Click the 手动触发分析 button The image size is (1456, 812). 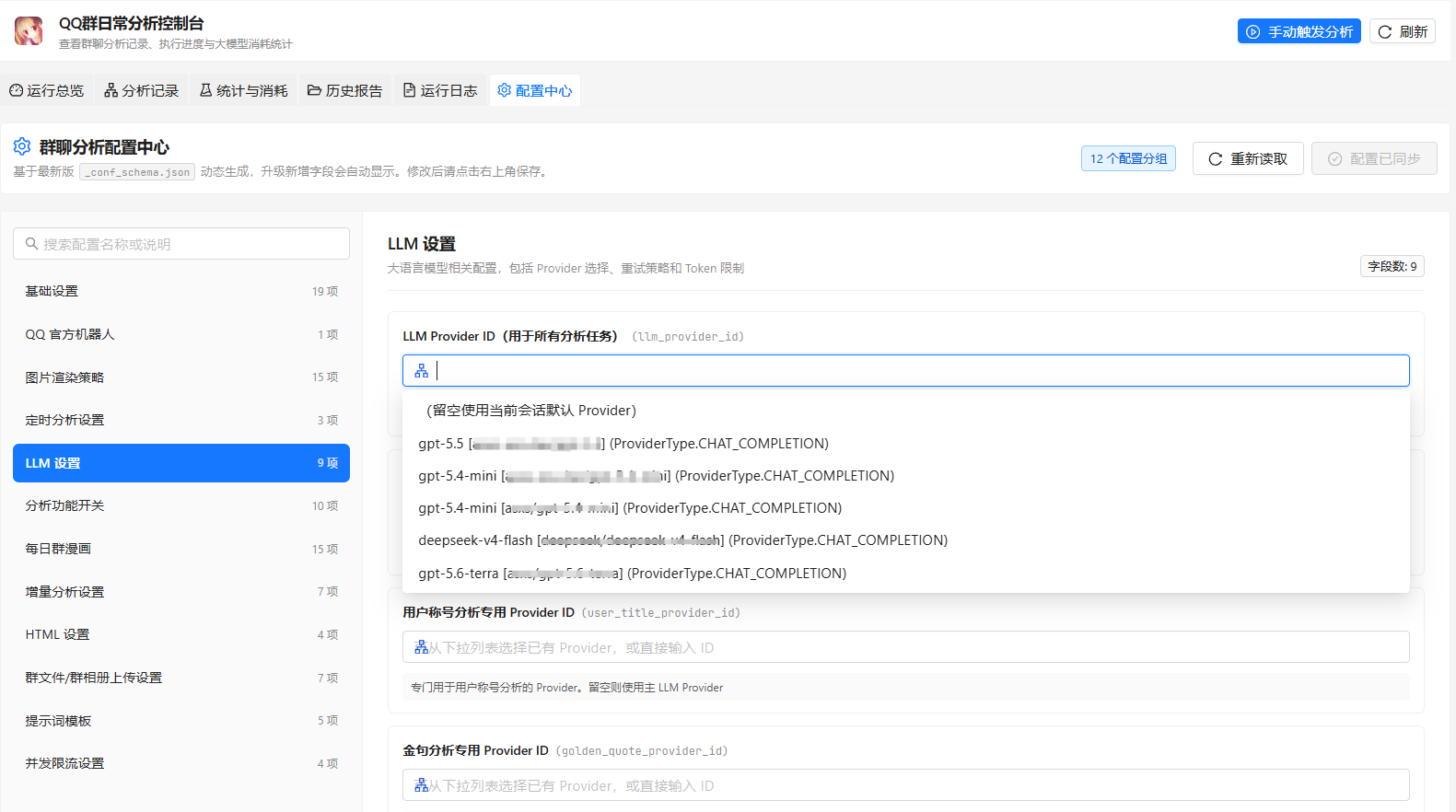coord(1299,31)
